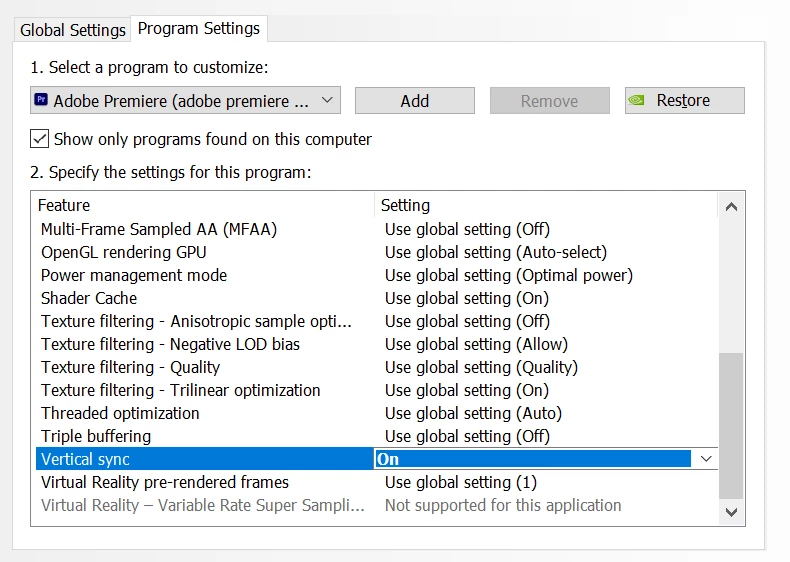Click the Add button
790x562 pixels.
(x=415, y=100)
